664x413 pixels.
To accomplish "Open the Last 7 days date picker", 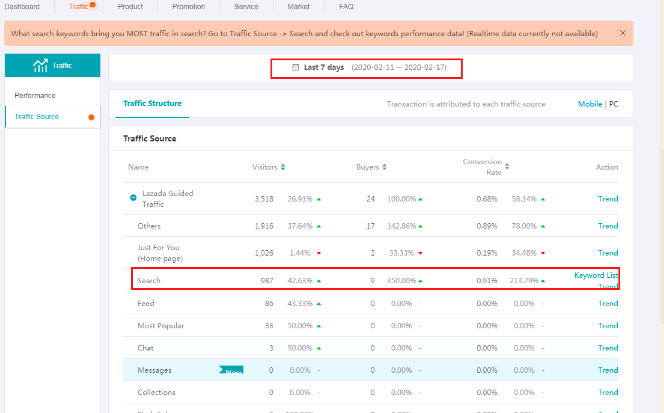I will [x=367, y=68].
